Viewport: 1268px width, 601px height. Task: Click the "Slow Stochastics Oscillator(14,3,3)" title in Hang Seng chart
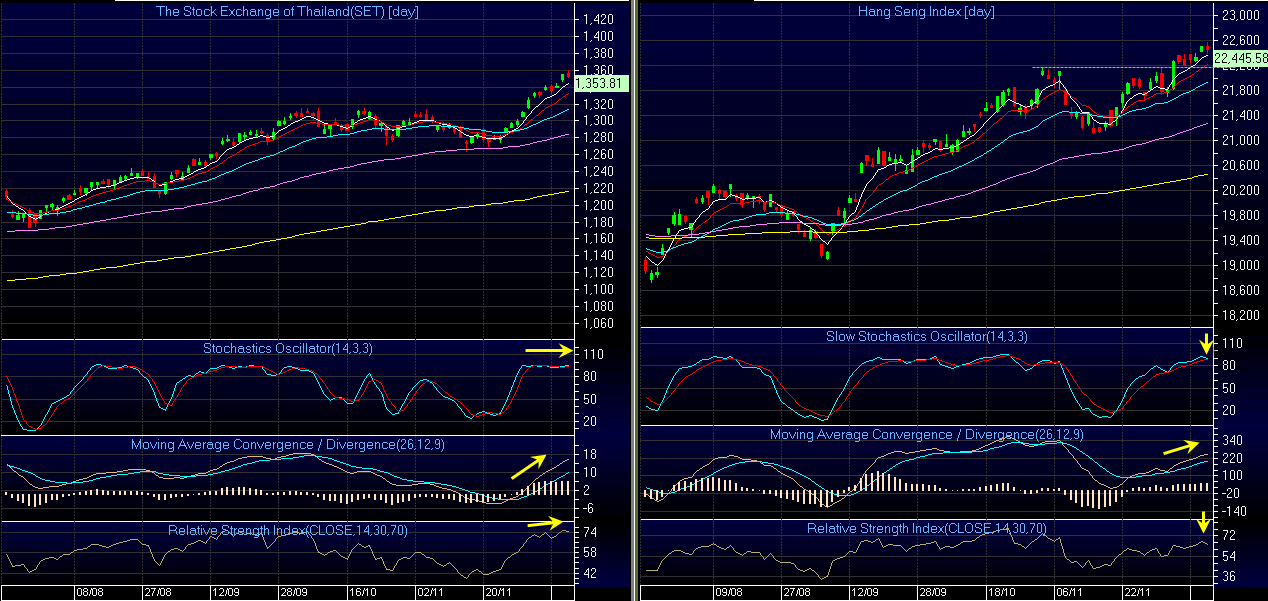[926, 336]
